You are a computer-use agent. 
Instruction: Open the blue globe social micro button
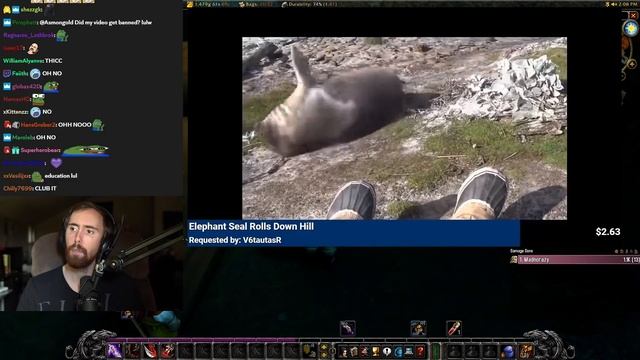tap(398, 351)
